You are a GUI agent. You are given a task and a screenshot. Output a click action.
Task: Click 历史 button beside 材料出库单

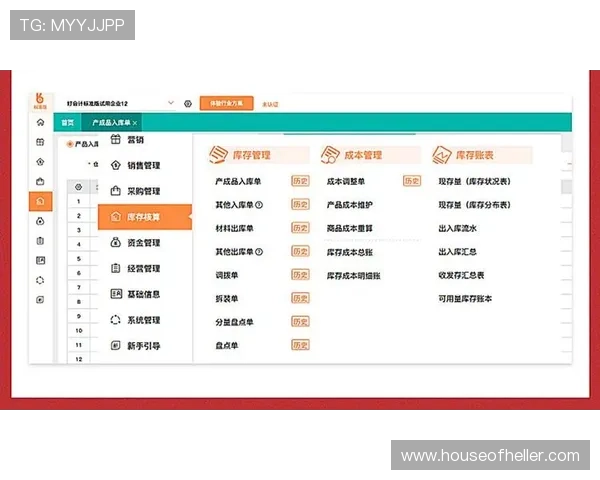click(300, 228)
